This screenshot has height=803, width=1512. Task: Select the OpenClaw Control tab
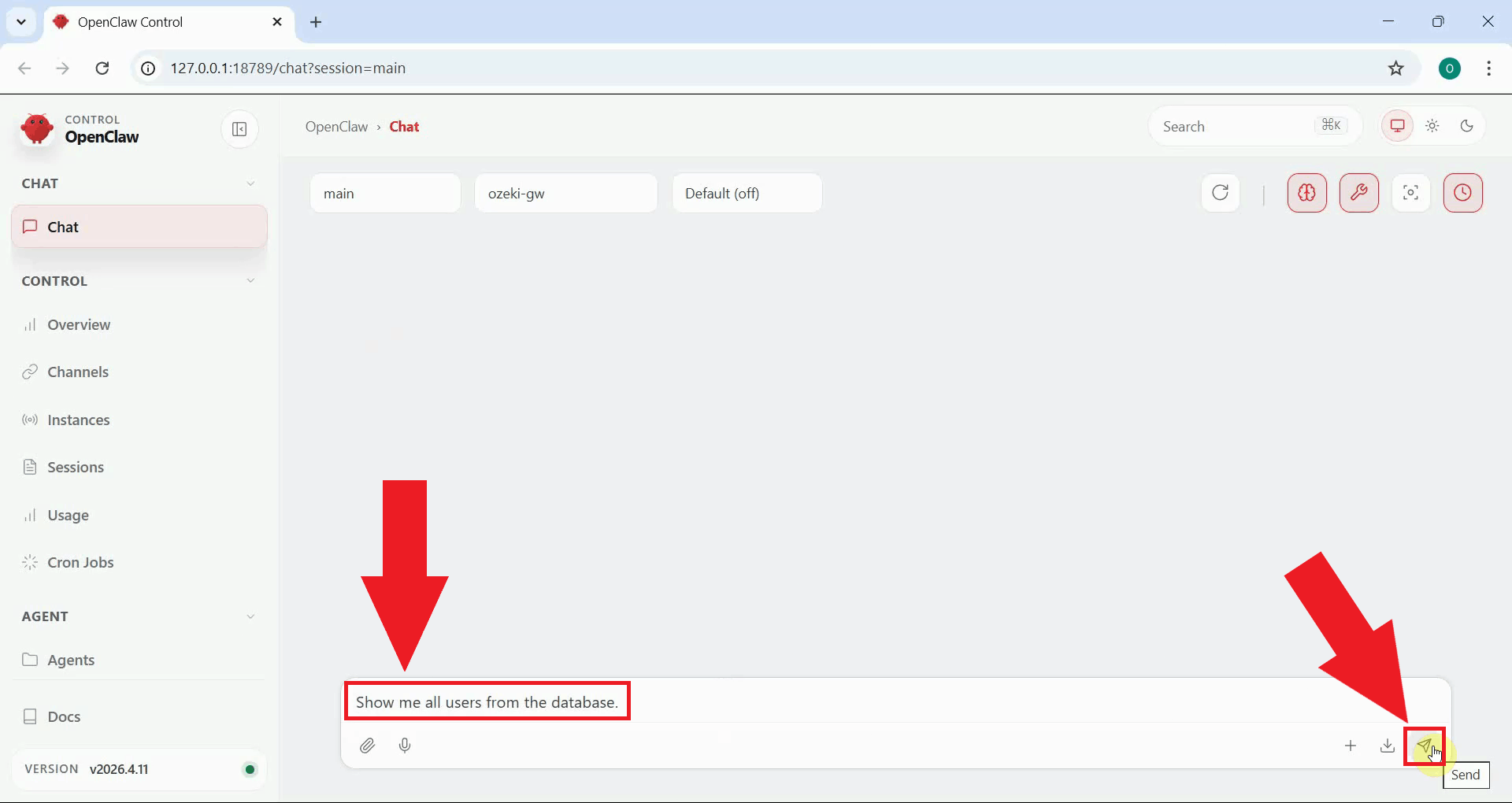point(169,22)
